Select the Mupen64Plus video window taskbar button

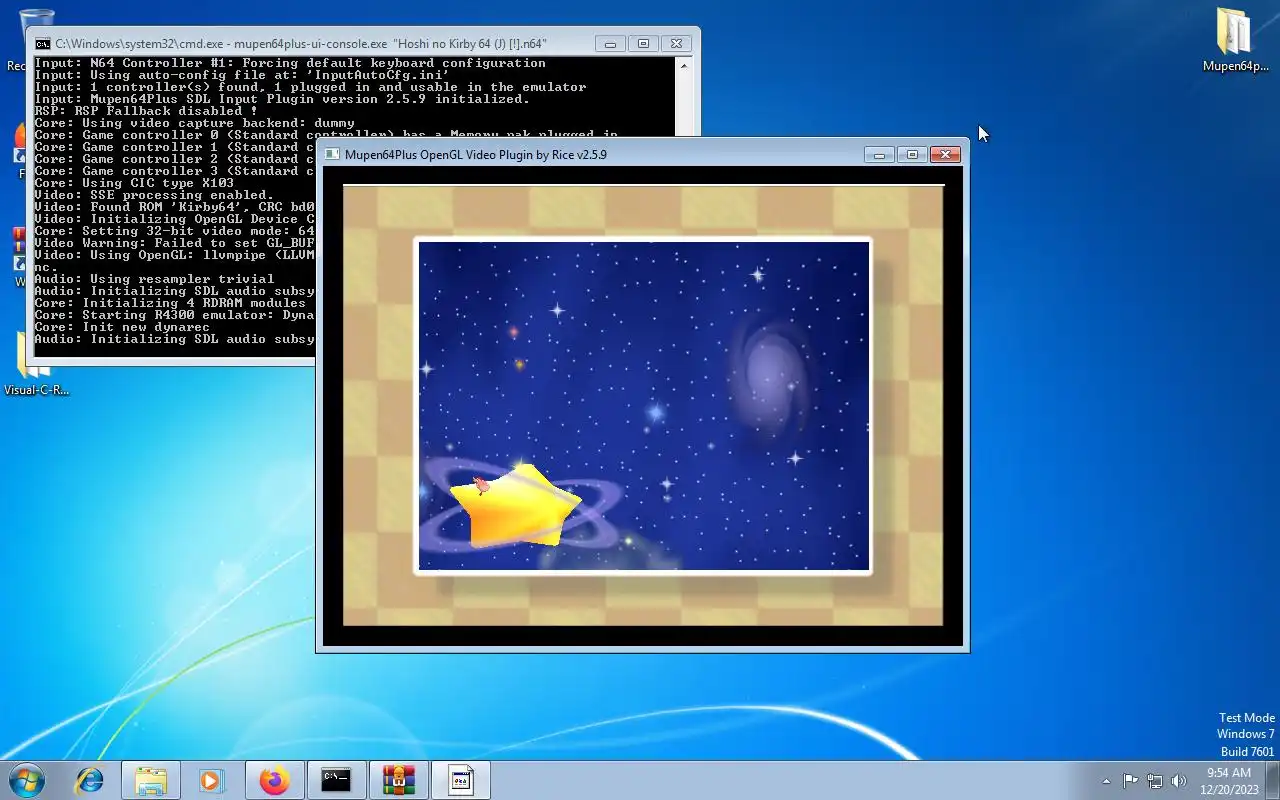(x=460, y=780)
